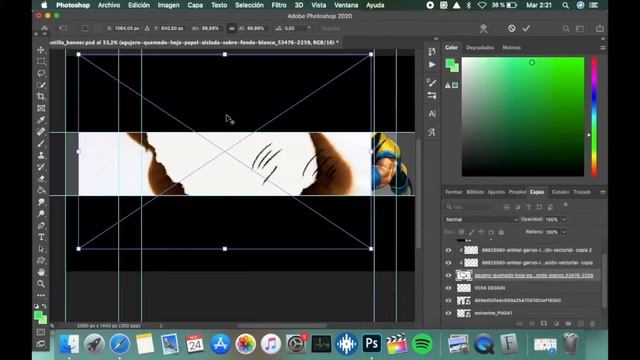Viewport: 640px width, 360px height.
Task: Select the Lasso tool
Action: click(41, 73)
